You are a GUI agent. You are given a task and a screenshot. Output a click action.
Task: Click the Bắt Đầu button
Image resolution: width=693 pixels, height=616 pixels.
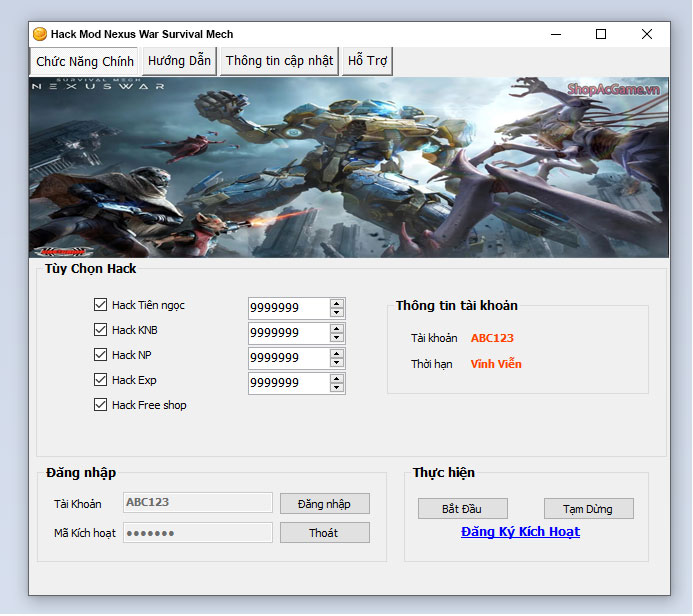coord(463,509)
